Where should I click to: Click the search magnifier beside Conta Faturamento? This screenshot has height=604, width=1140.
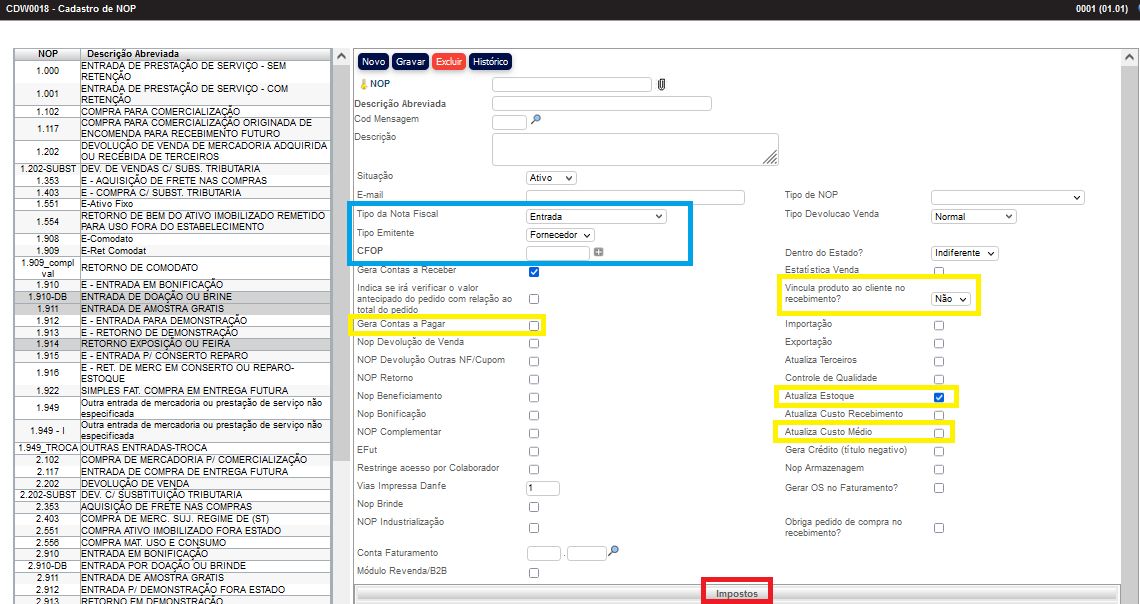(x=614, y=551)
